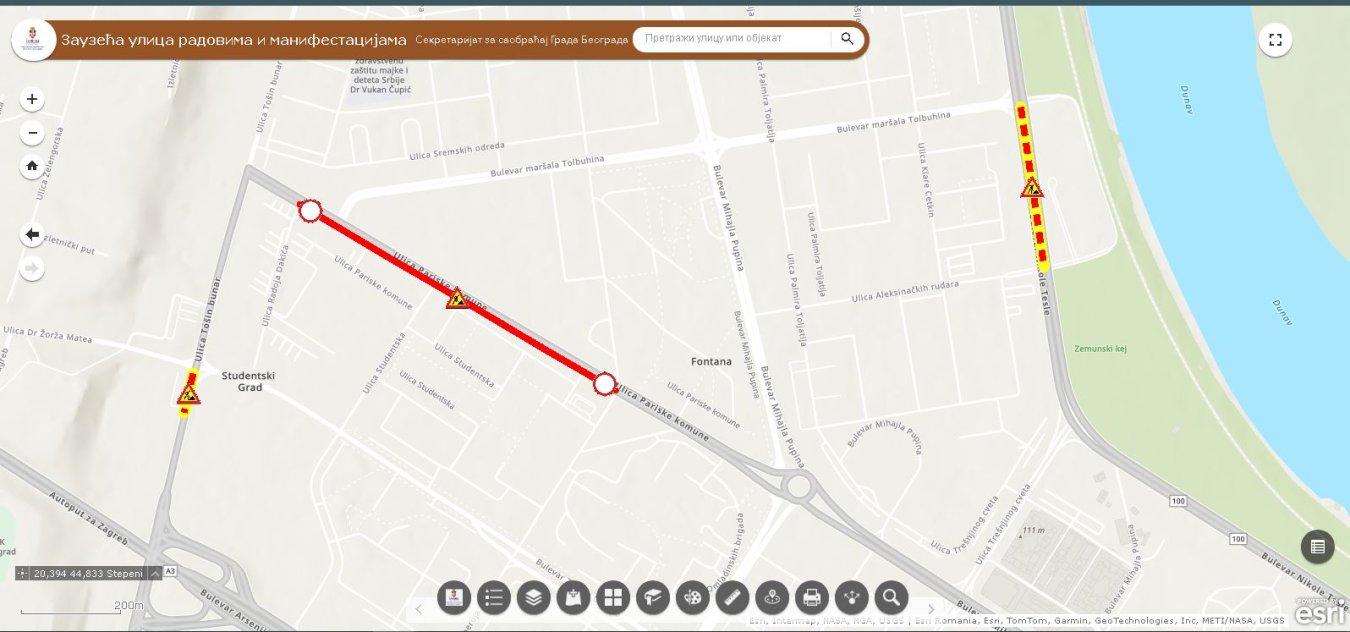
Task: Open the Layer list widget
Action: [x=534, y=598]
